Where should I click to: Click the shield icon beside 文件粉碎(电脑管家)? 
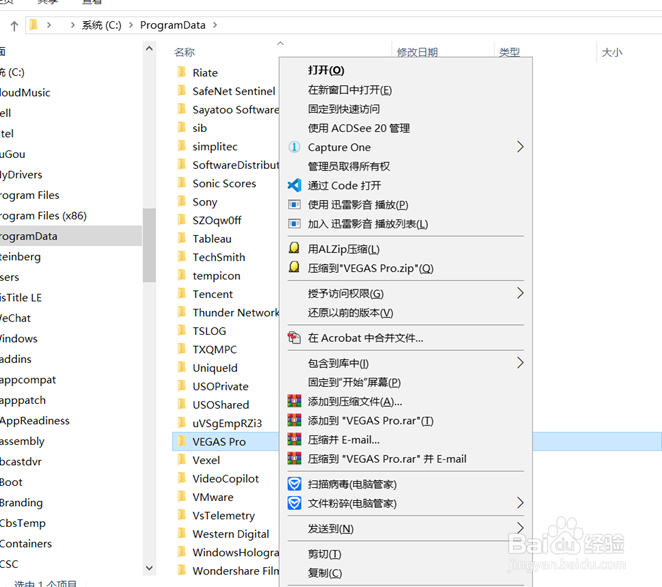(294, 503)
